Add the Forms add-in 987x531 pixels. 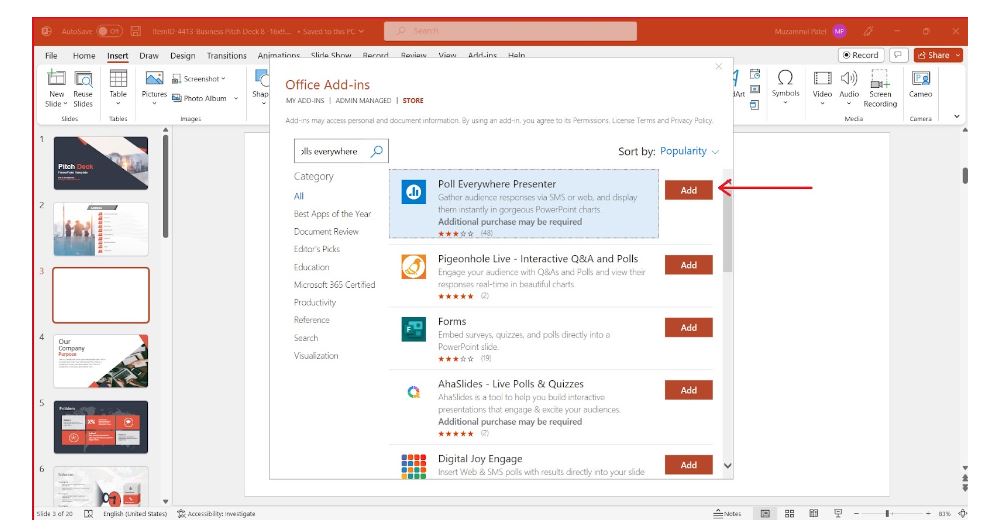pos(689,327)
